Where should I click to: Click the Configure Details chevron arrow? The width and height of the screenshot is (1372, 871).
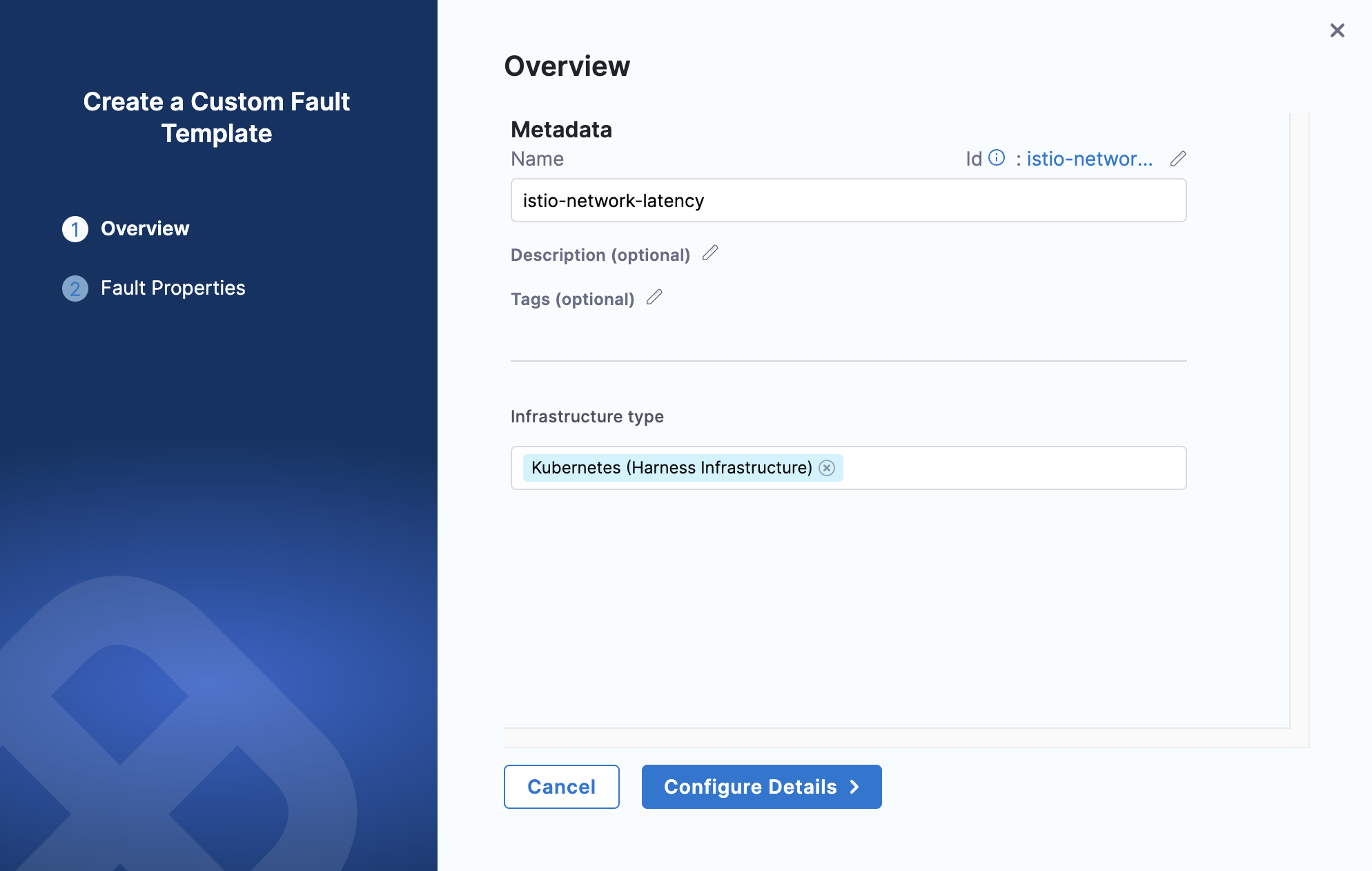(x=854, y=787)
